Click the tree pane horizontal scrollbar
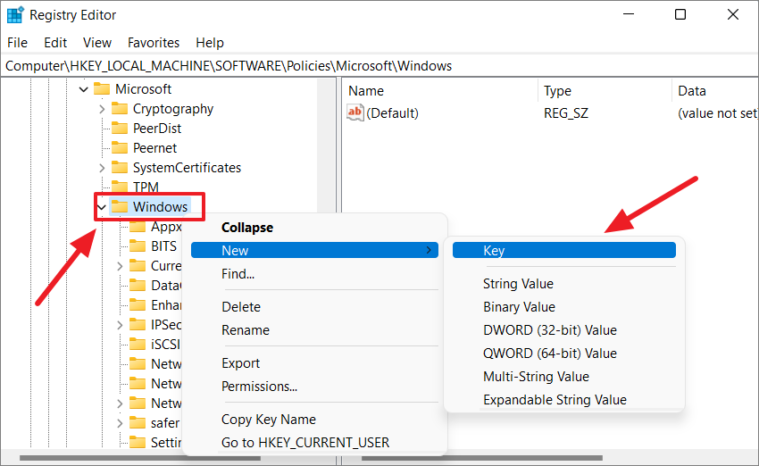 140,458
